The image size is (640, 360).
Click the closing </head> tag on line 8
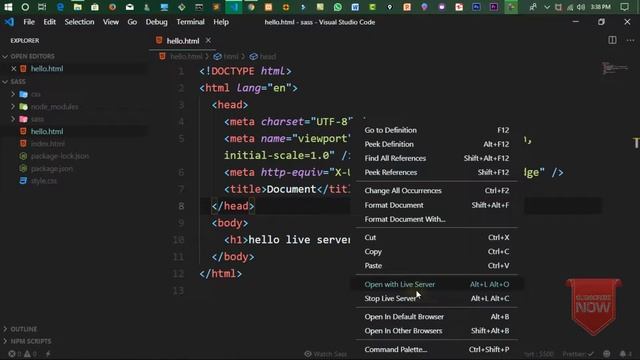tap(233, 206)
